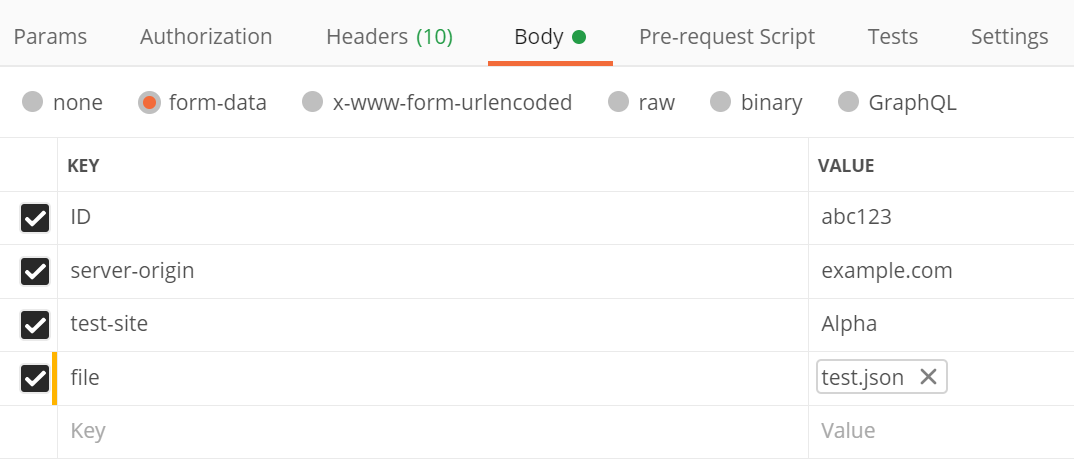The height and width of the screenshot is (465, 1074).
Task: Switch to the Authorization tab
Action: 206,37
